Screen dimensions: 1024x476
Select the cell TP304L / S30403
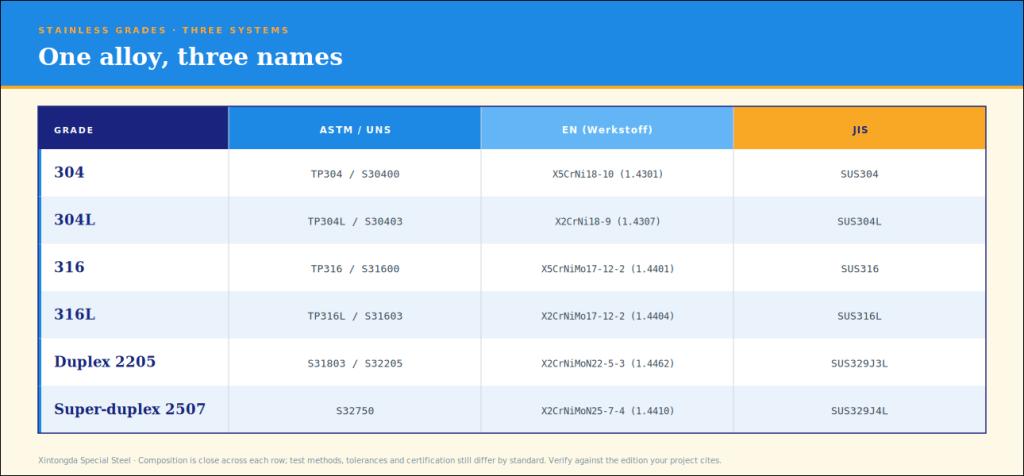(x=355, y=220)
